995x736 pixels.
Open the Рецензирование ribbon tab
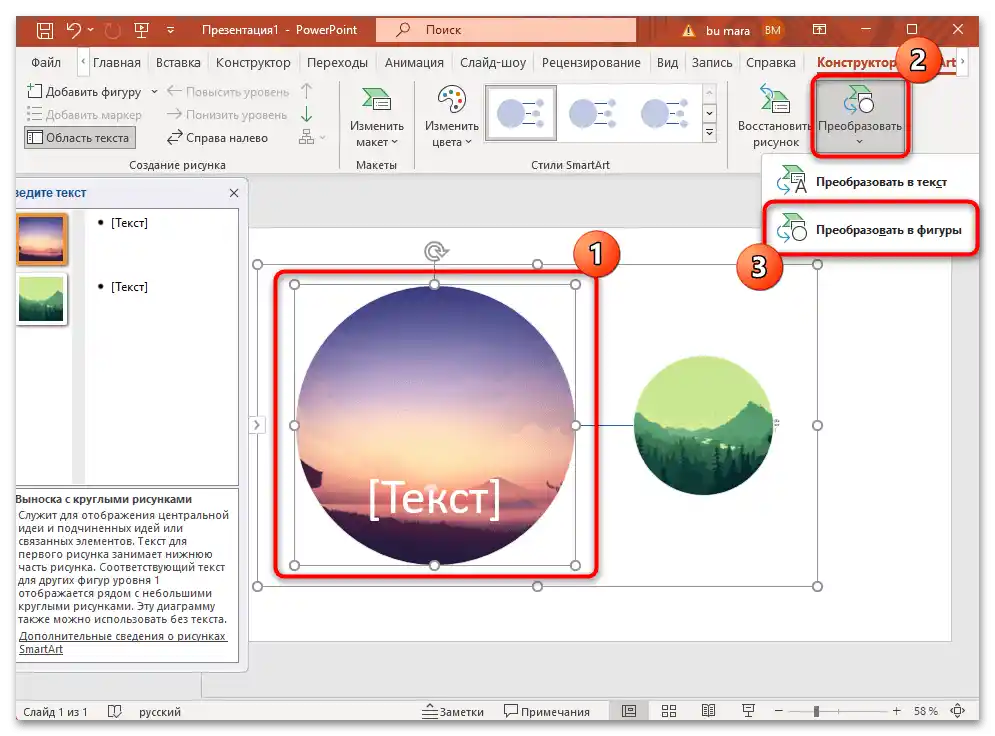[591, 62]
